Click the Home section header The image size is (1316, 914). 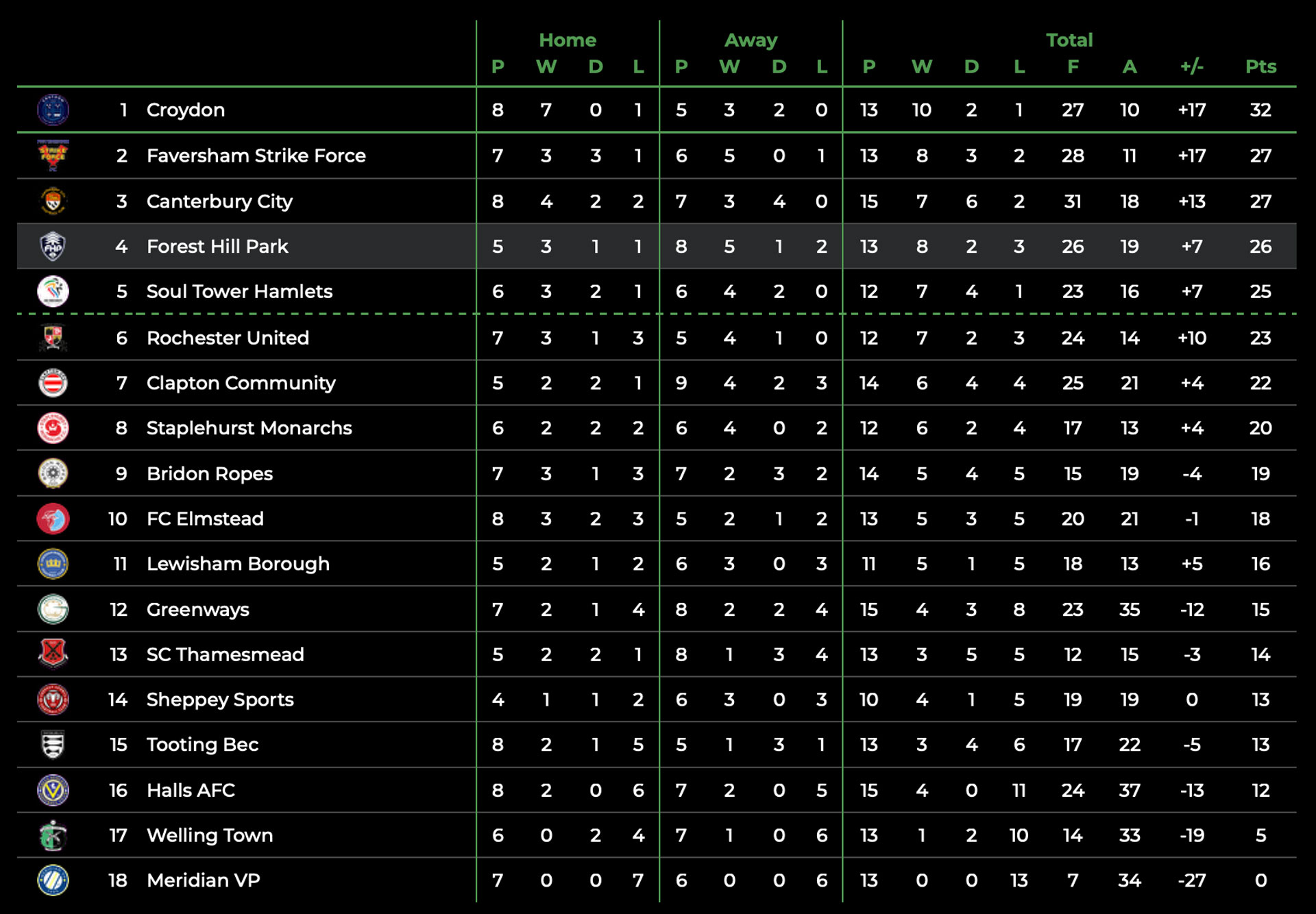pyautogui.click(x=568, y=40)
